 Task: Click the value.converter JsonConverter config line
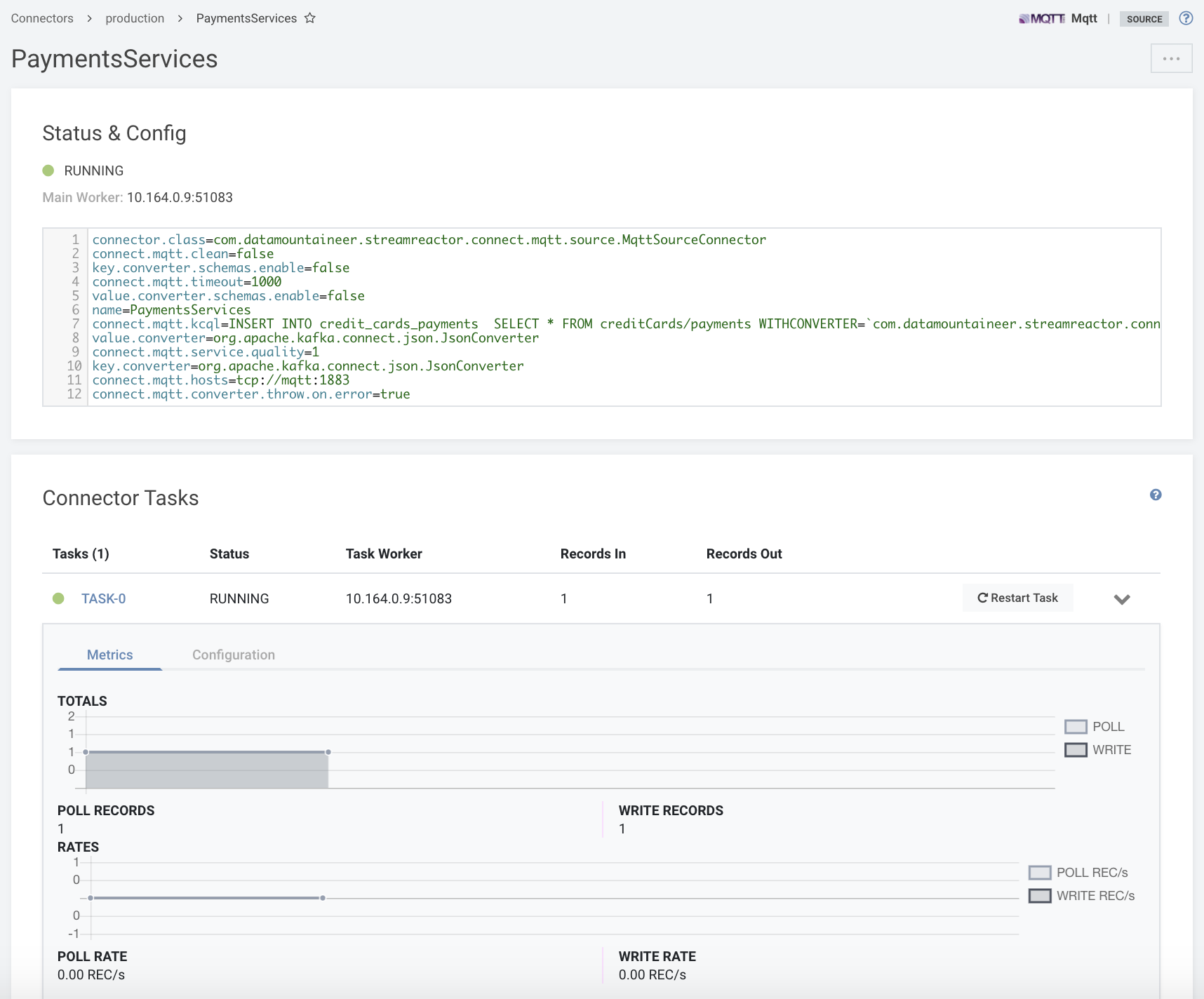coord(316,338)
